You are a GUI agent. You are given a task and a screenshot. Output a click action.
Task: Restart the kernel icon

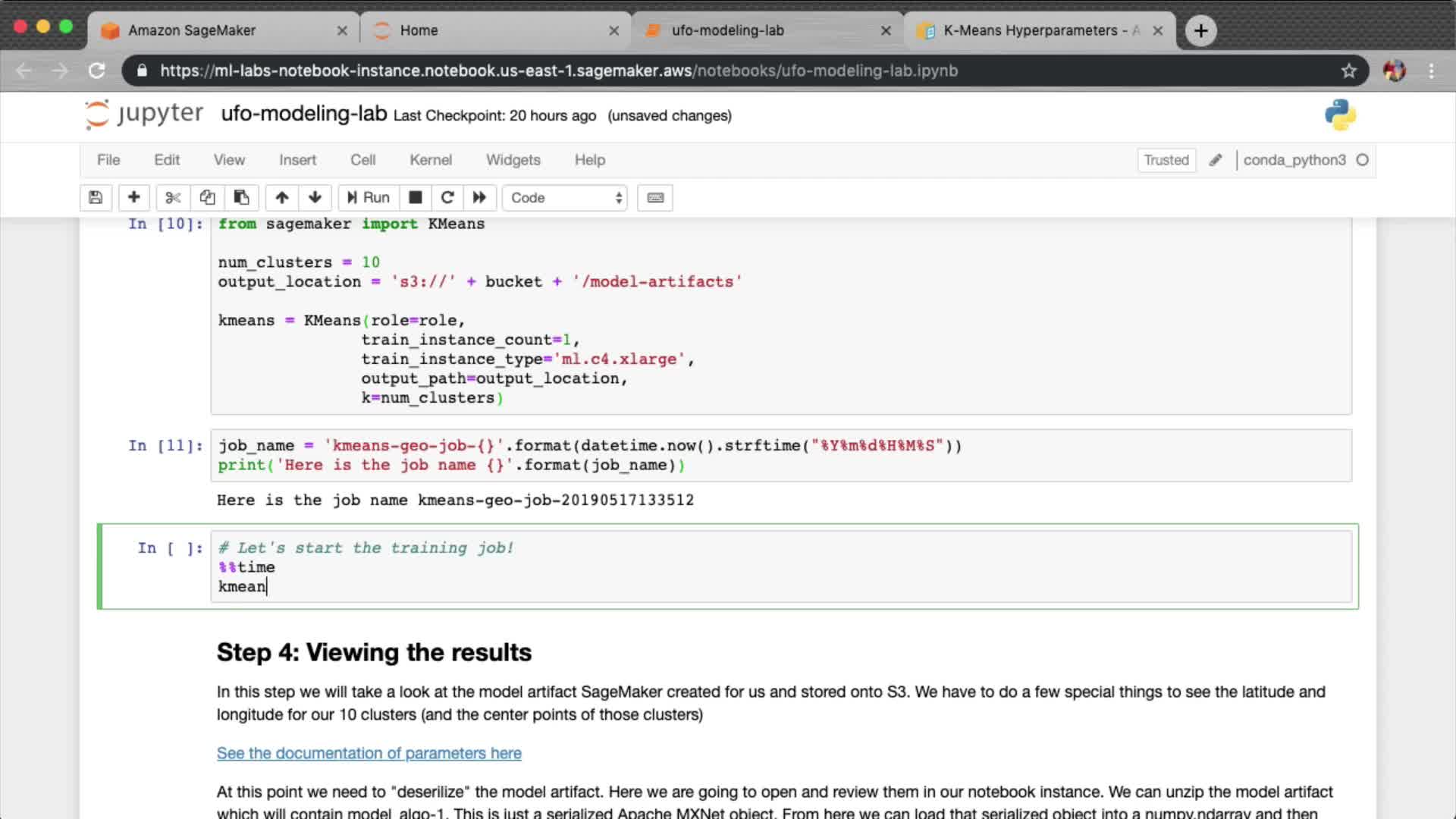pyautogui.click(x=447, y=198)
